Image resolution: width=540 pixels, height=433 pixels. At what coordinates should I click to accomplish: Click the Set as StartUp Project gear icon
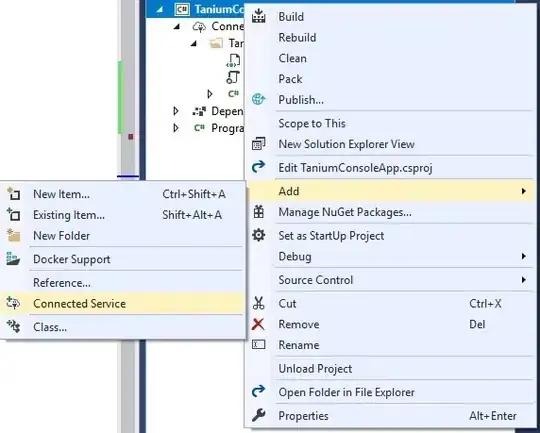(258, 235)
